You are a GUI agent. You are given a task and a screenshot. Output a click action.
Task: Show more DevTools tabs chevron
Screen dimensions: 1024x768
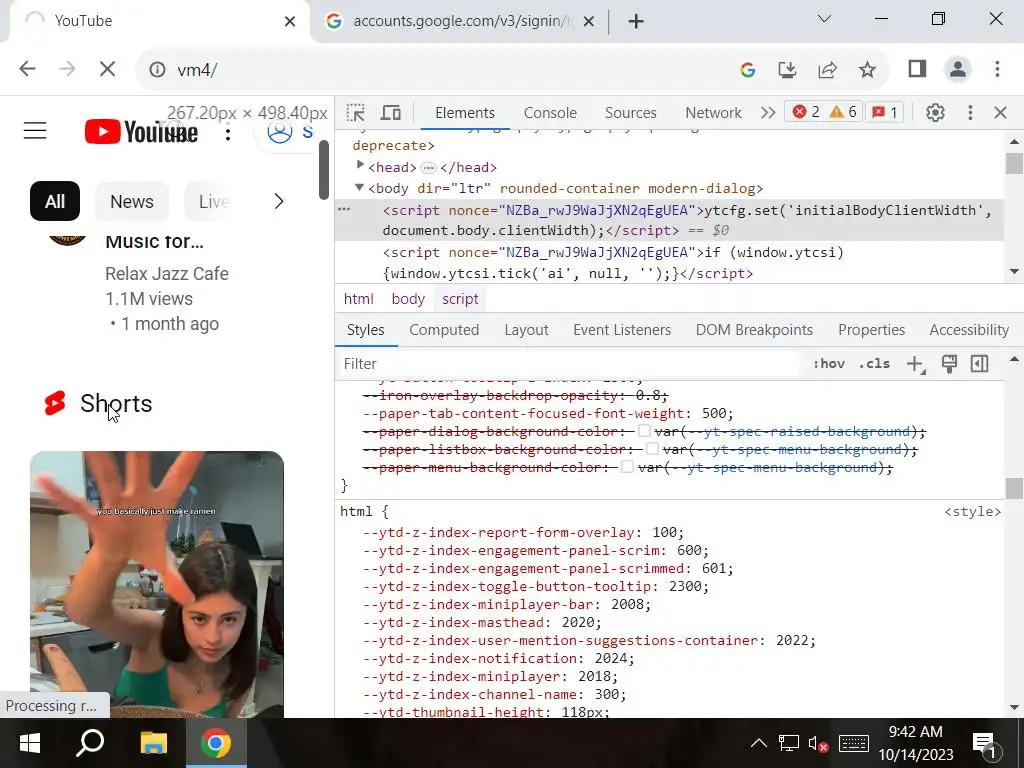click(767, 113)
